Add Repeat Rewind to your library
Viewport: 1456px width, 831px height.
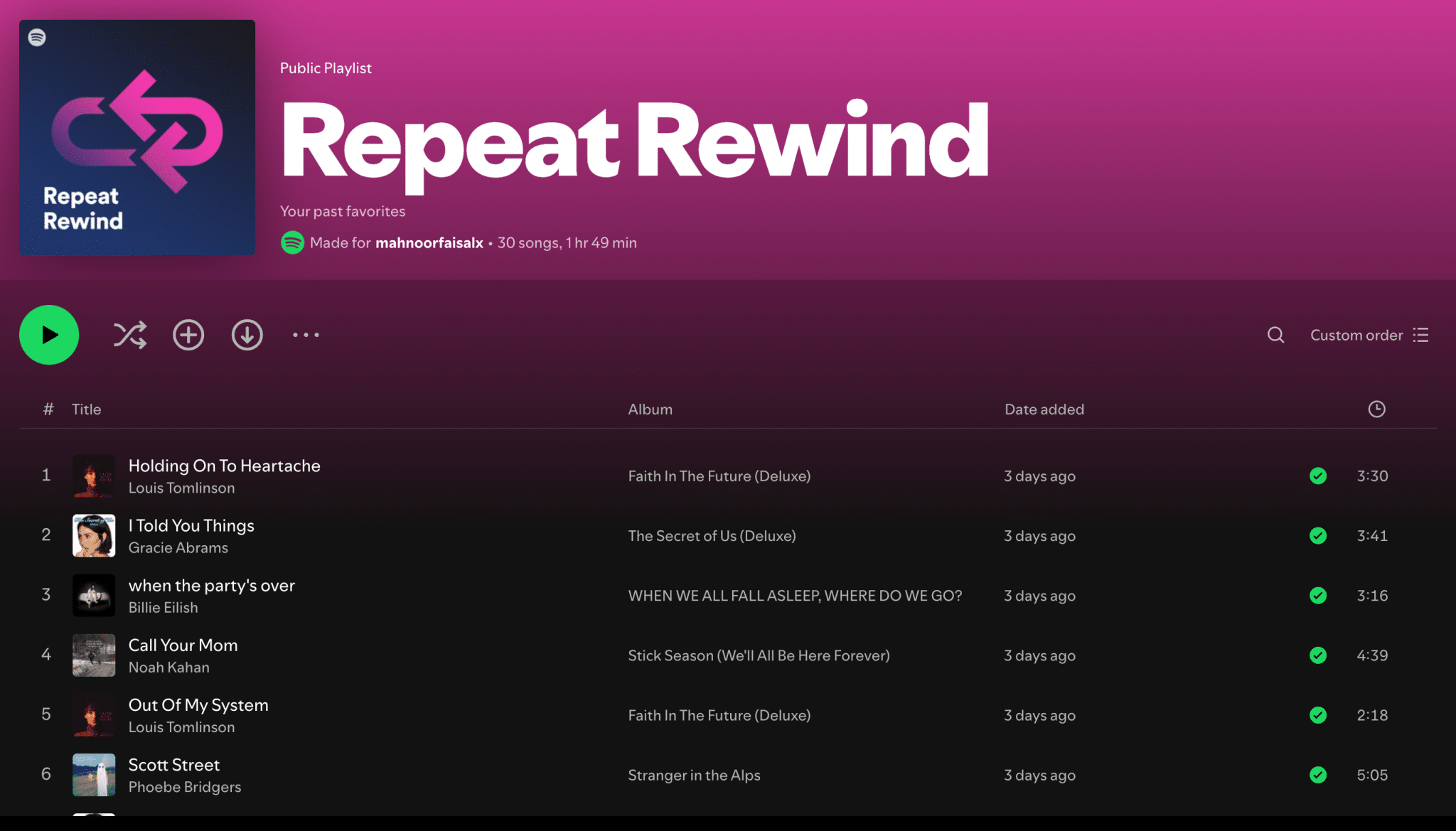tap(188, 335)
